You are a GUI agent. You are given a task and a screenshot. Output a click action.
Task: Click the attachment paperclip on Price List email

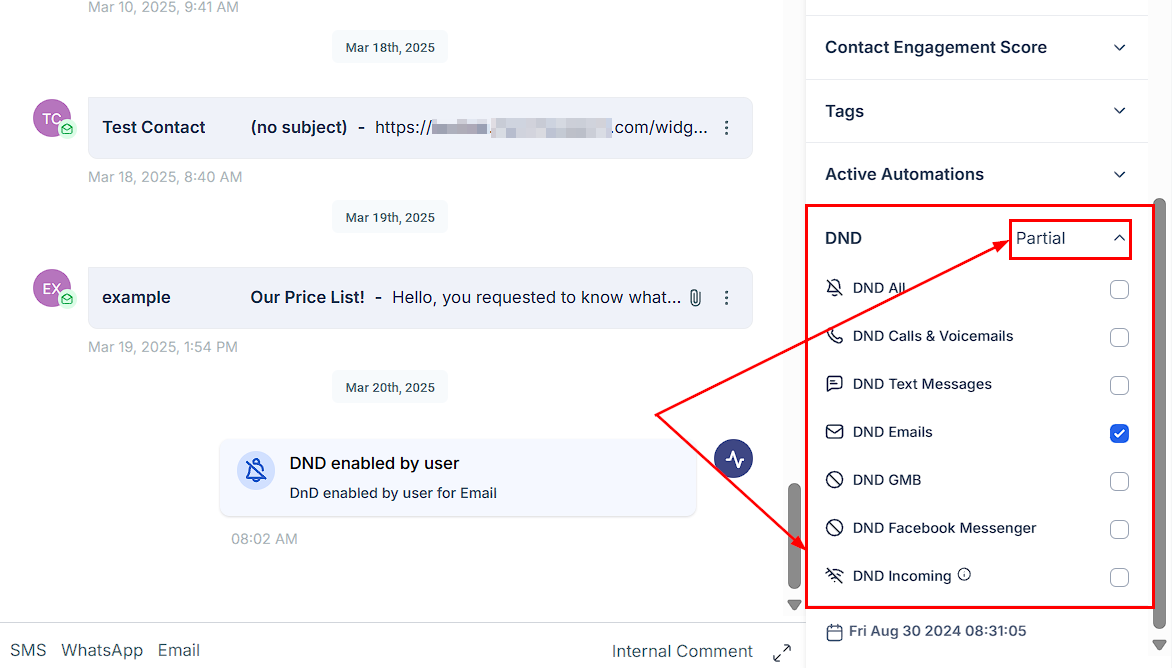coord(696,298)
